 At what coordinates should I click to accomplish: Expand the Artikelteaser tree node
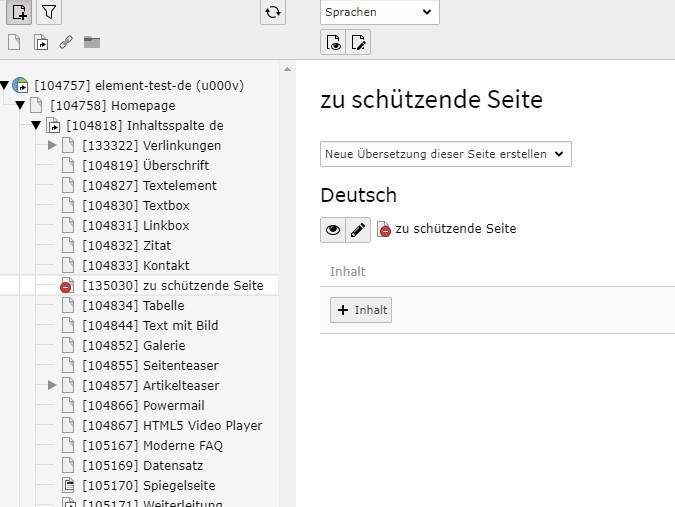coord(52,385)
